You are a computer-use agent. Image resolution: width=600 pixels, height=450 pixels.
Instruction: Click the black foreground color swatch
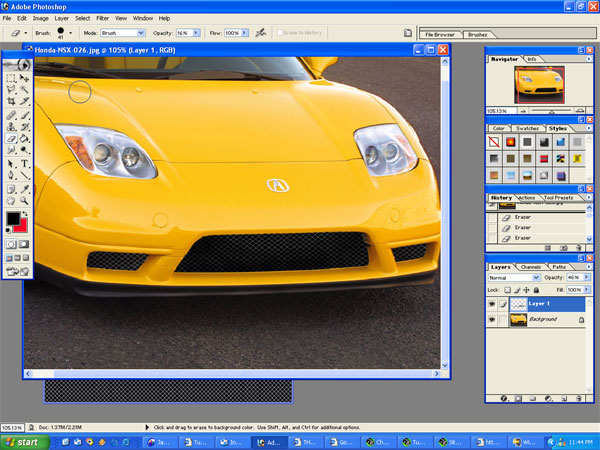pos(13,218)
